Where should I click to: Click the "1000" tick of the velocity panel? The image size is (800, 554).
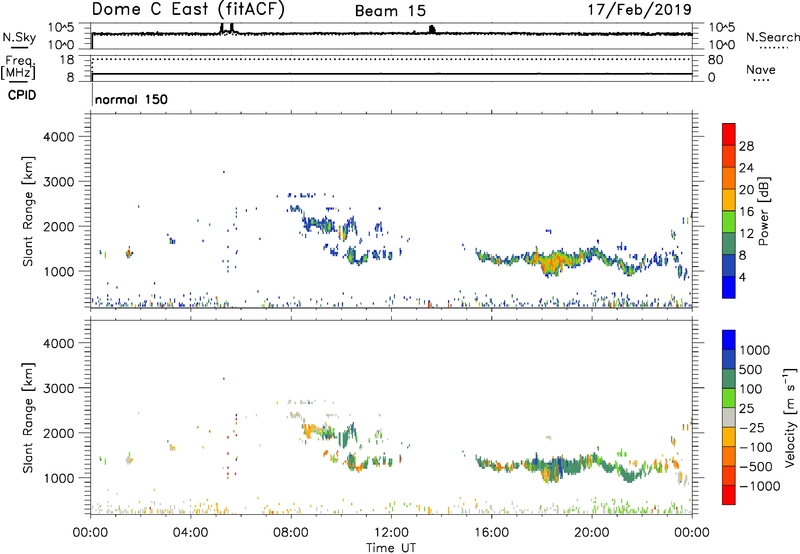click(59, 478)
